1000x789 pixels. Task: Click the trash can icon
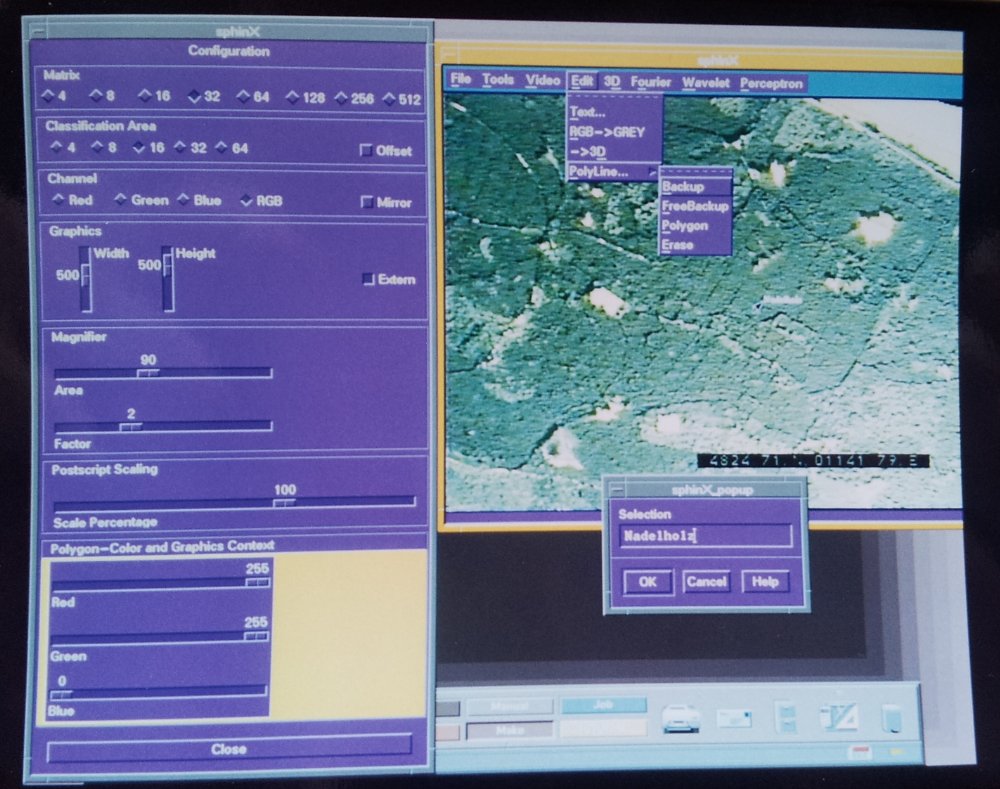pyautogui.click(x=891, y=718)
